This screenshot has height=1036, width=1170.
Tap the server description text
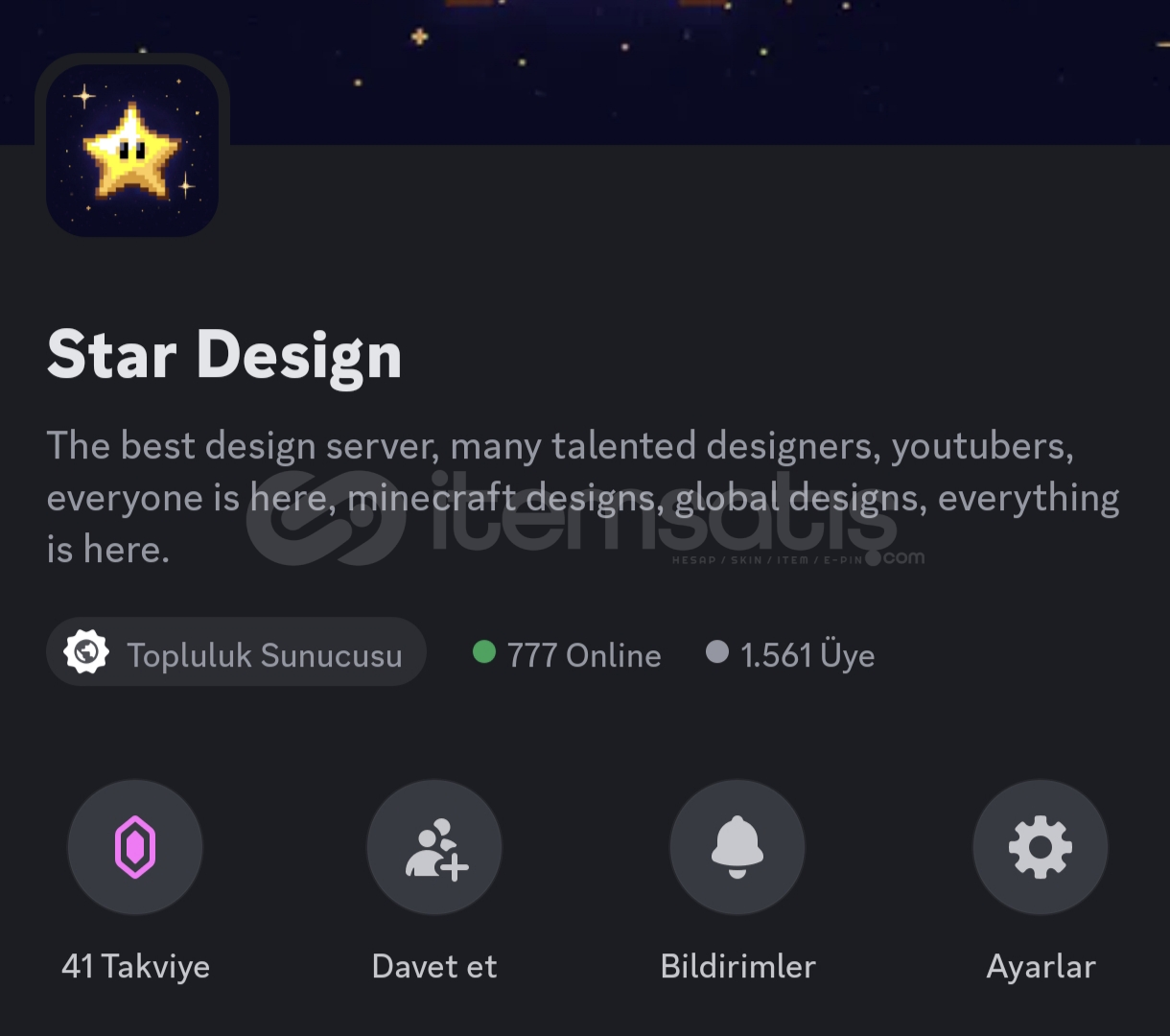[x=583, y=498]
